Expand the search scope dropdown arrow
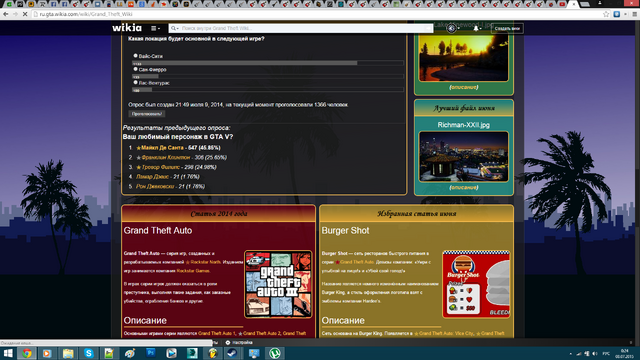The height and width of the screenshot is (360, 640). click(175, 29)
